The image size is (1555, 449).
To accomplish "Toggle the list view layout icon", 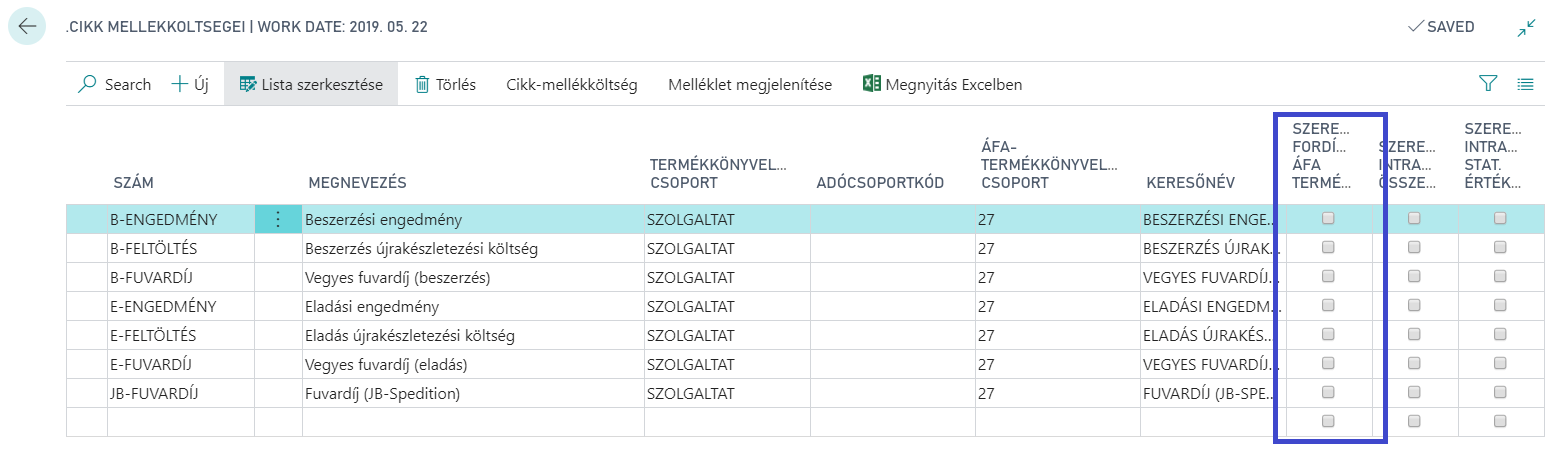I will coord(1525,84).
